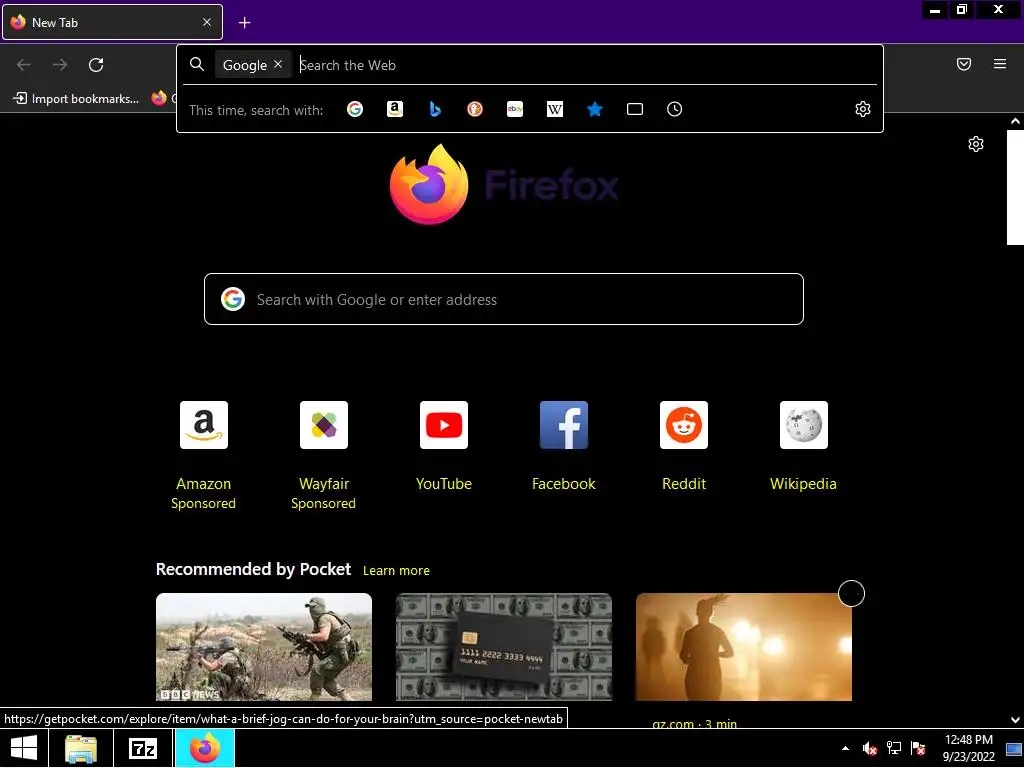Click the network tray icon
This screenshot has height=768, width=1024.
point(893,748)
